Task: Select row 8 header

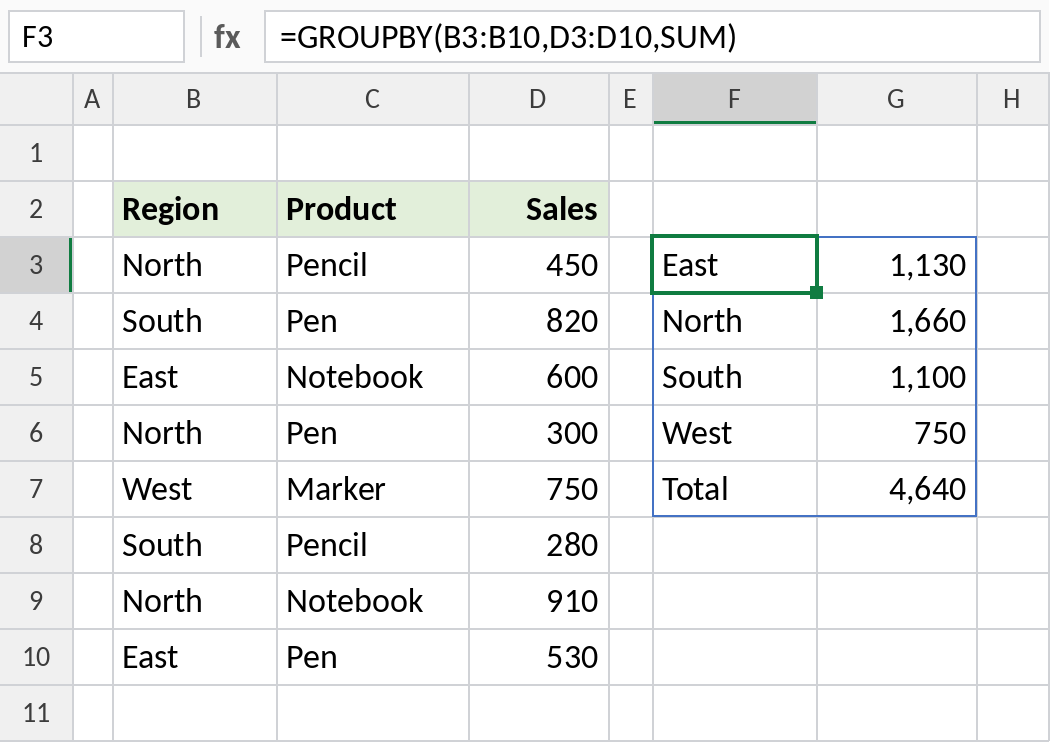Action: pos(36,544)
